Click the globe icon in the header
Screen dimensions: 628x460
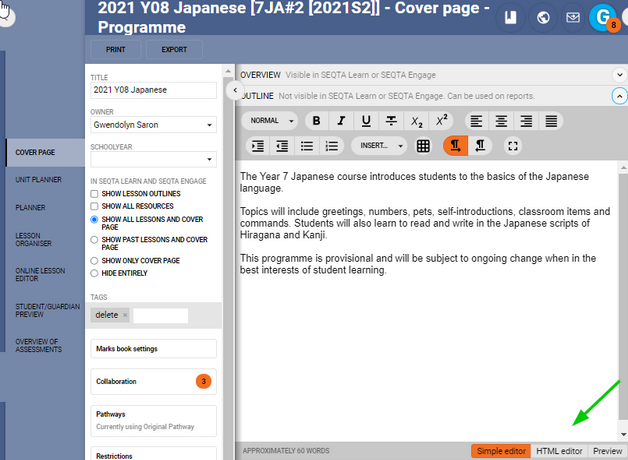[x=543, y=17]
